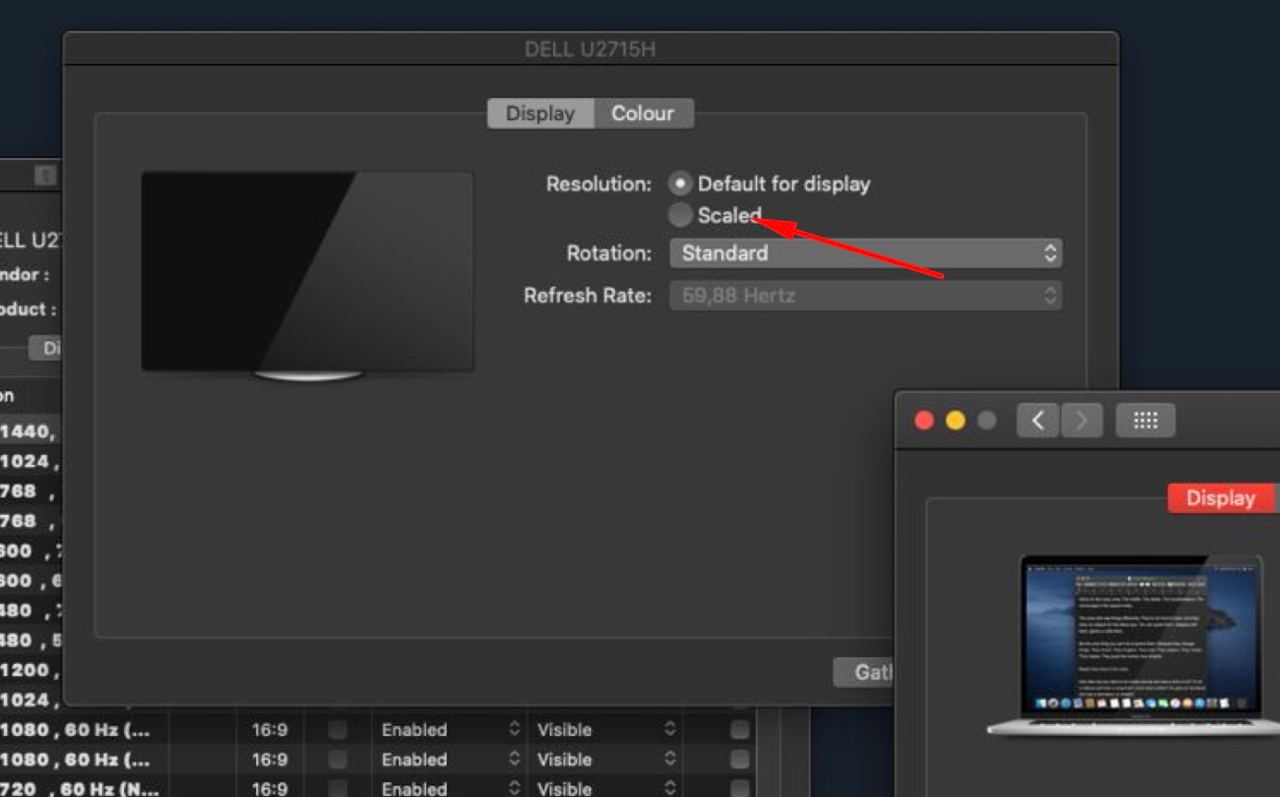Select the red Display tab in System Preferences
Image resolution: width=1280 pixels, height=797 pixels.
coord(1221,498)
